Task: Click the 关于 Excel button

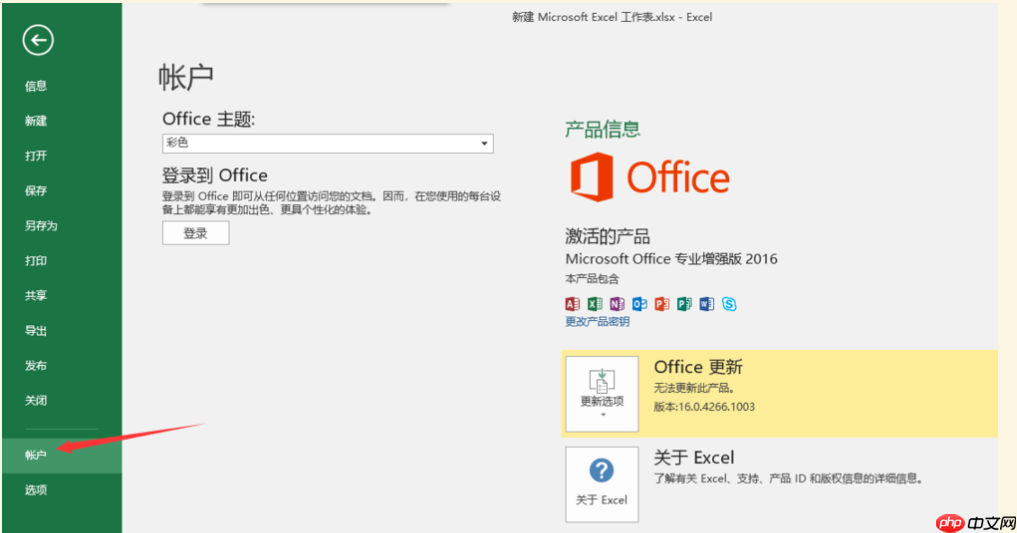Action: click(602, 484)
